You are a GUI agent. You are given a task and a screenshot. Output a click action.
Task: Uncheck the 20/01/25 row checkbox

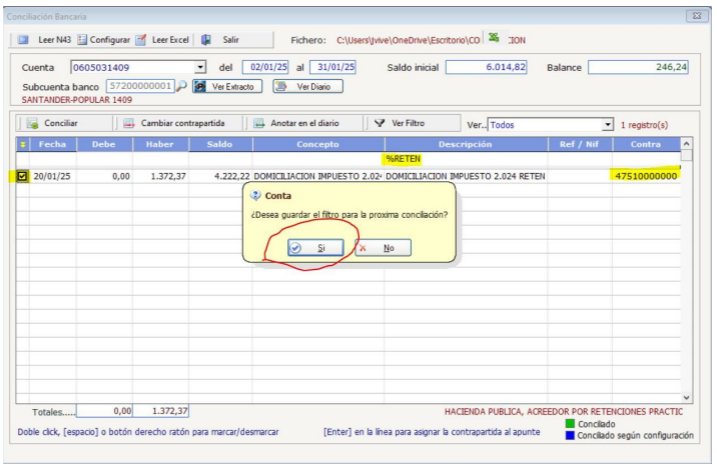[x=23, y=176]
